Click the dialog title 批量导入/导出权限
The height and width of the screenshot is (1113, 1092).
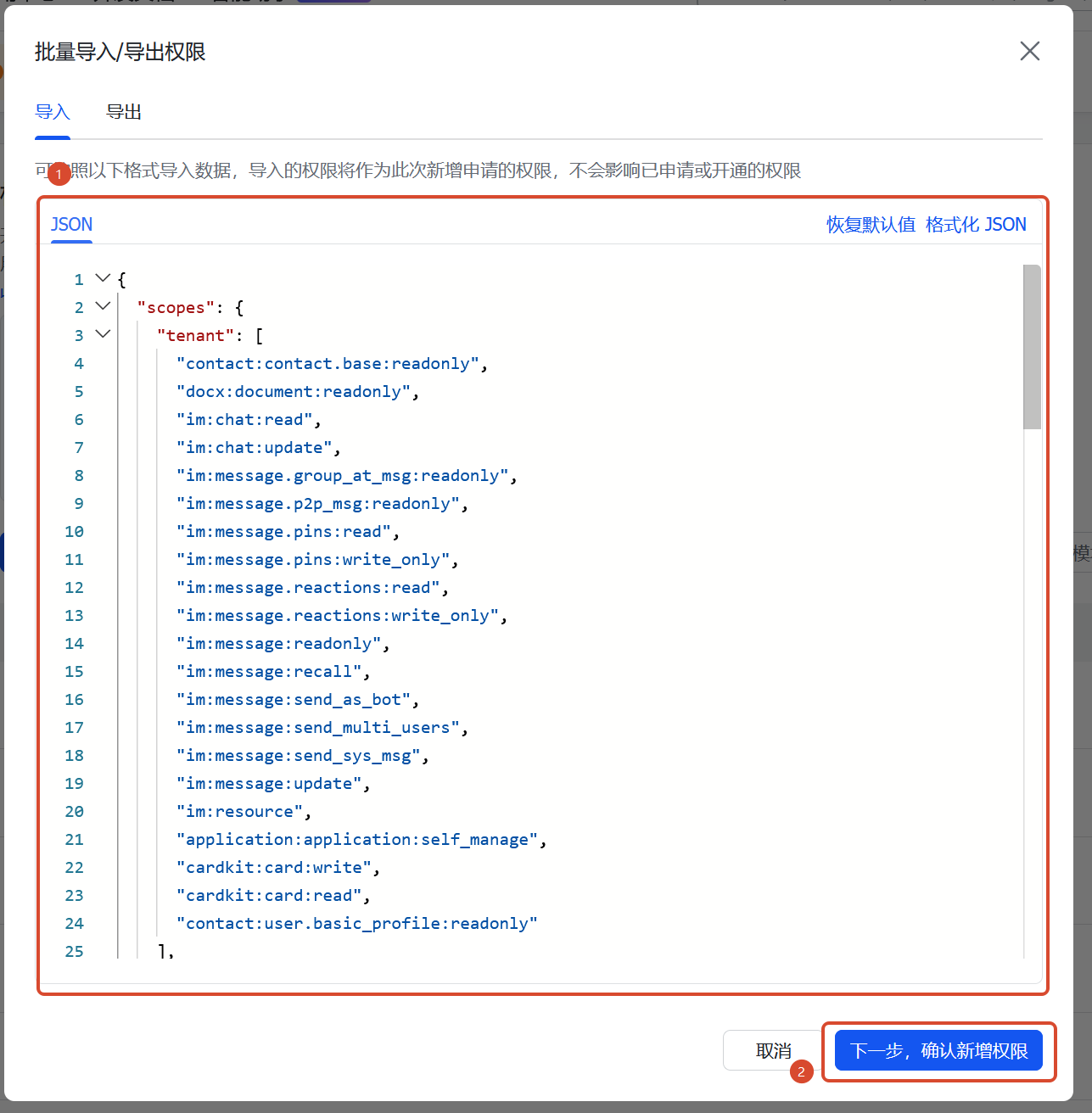120,53
